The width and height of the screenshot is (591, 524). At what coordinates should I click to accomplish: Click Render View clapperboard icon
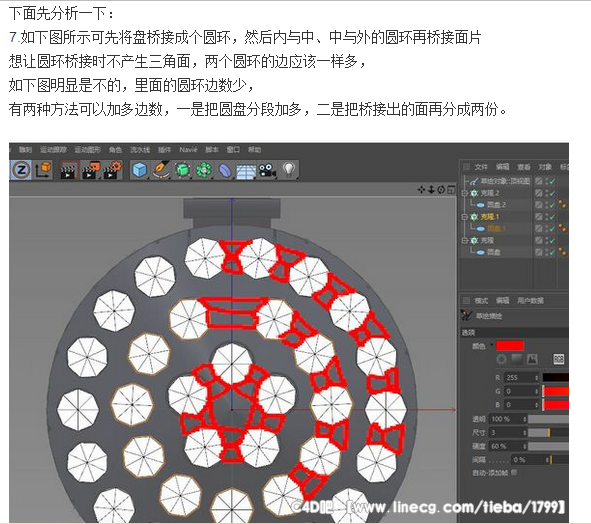(x=68, y=170)
